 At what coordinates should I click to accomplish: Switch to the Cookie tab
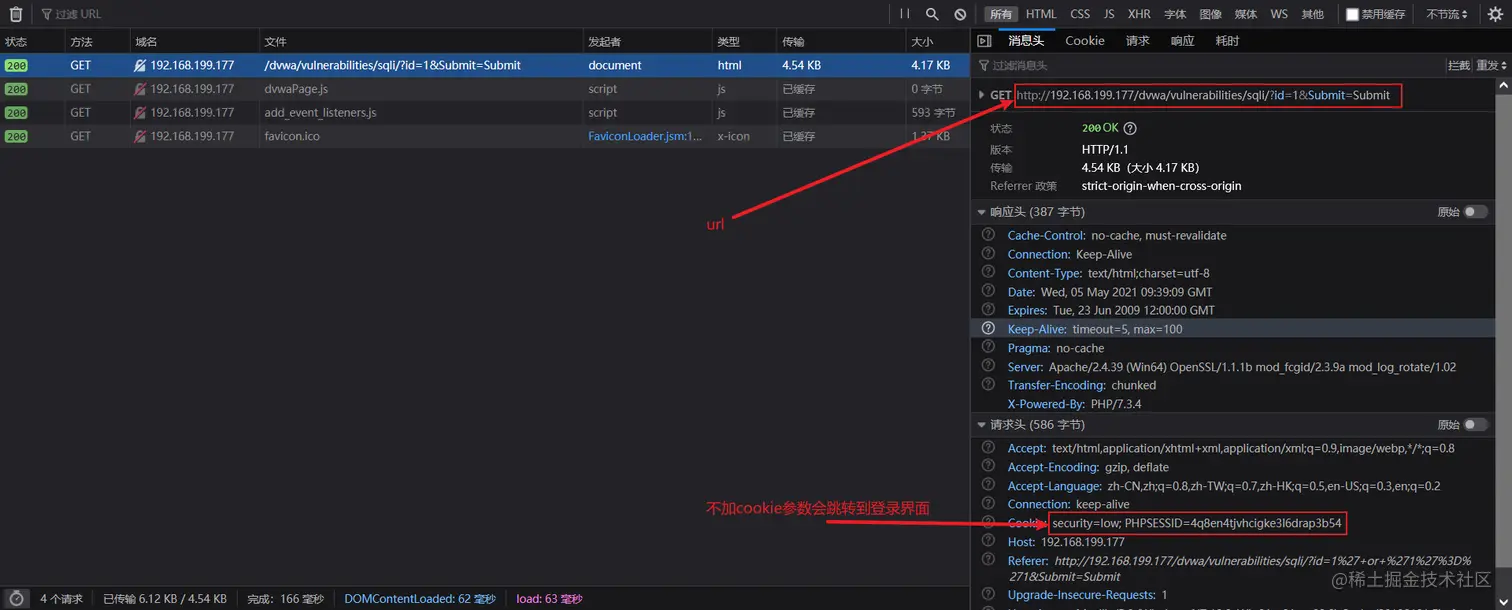(1085, 41)
